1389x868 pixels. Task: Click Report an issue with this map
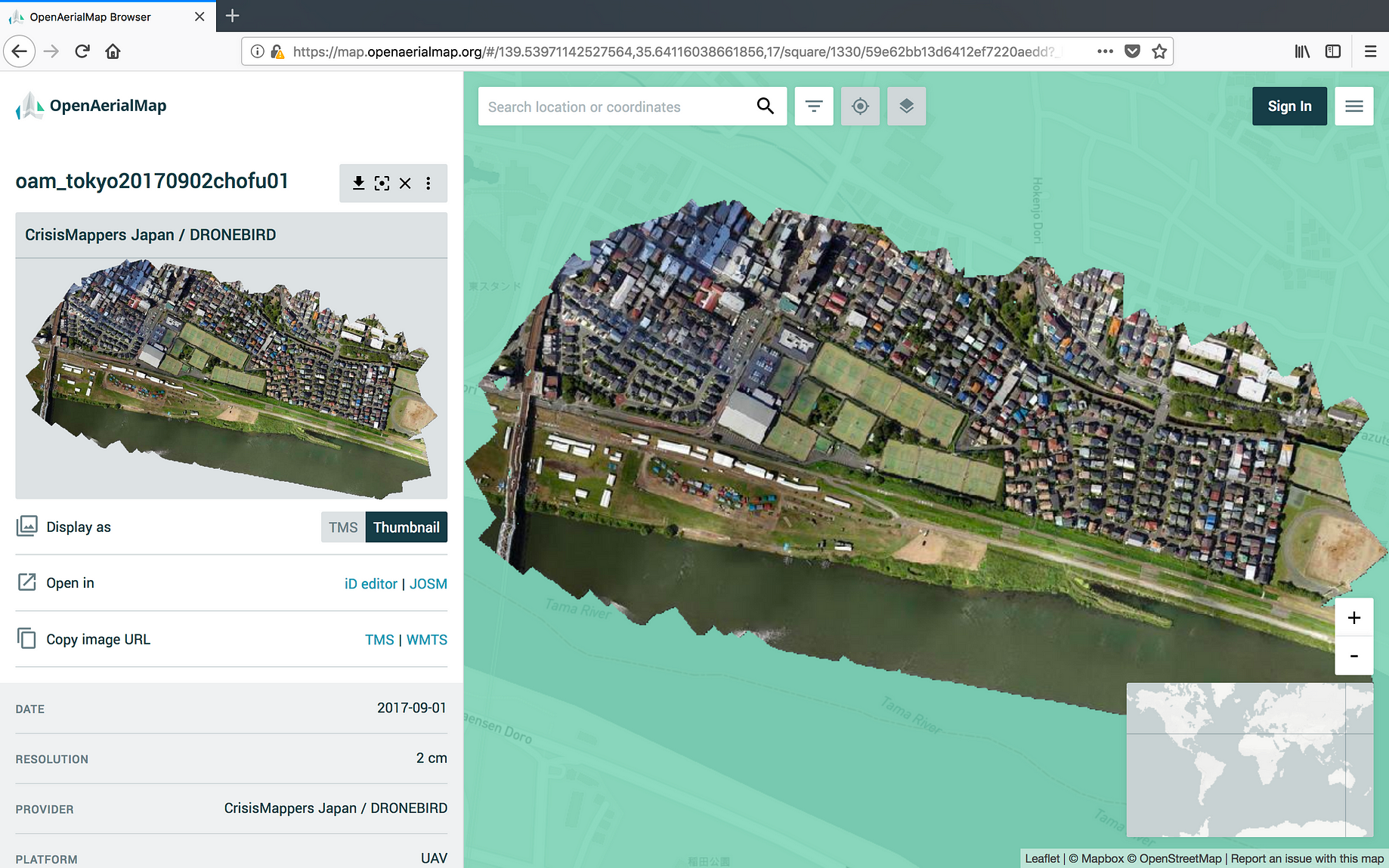click(1307, 858)
